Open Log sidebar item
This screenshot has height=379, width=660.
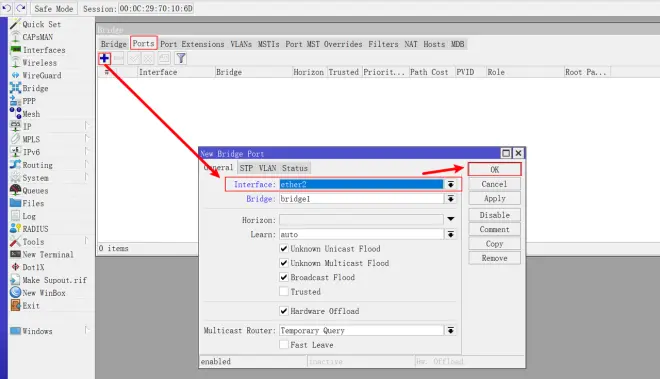click(x=29, y=216)
